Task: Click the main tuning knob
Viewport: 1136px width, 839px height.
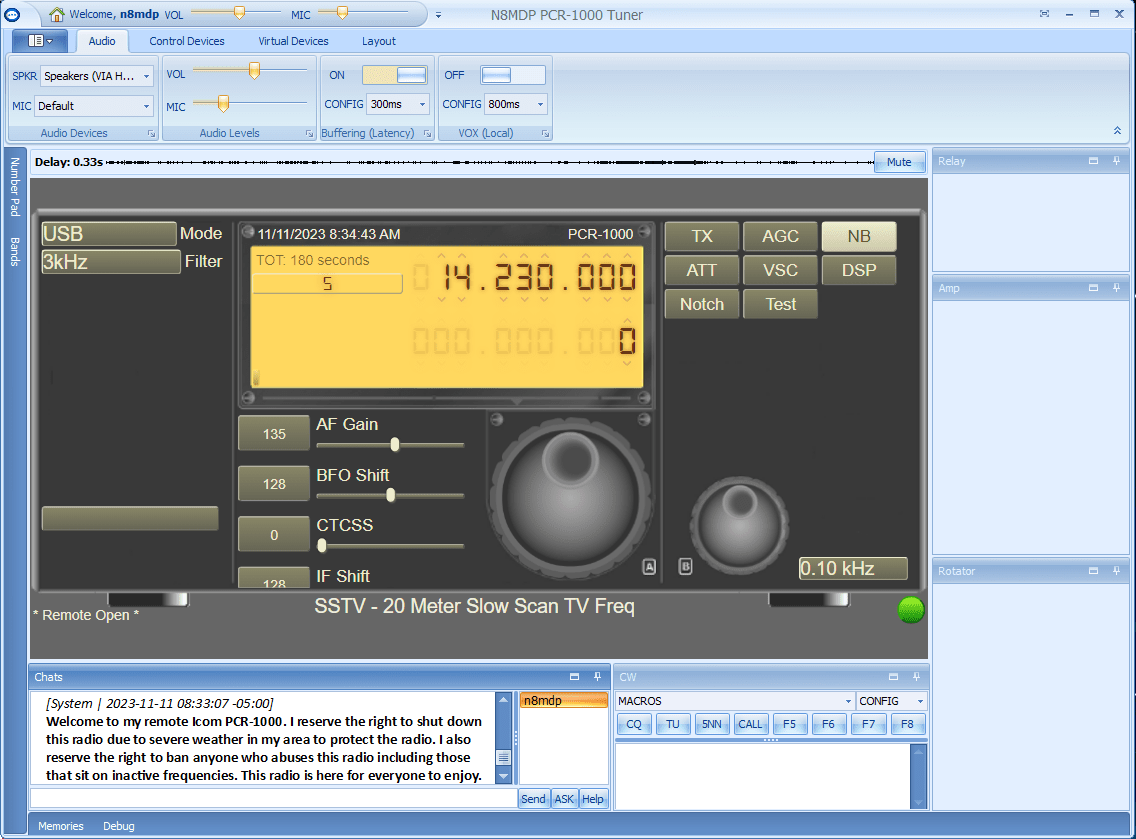Action: (571, 496)
